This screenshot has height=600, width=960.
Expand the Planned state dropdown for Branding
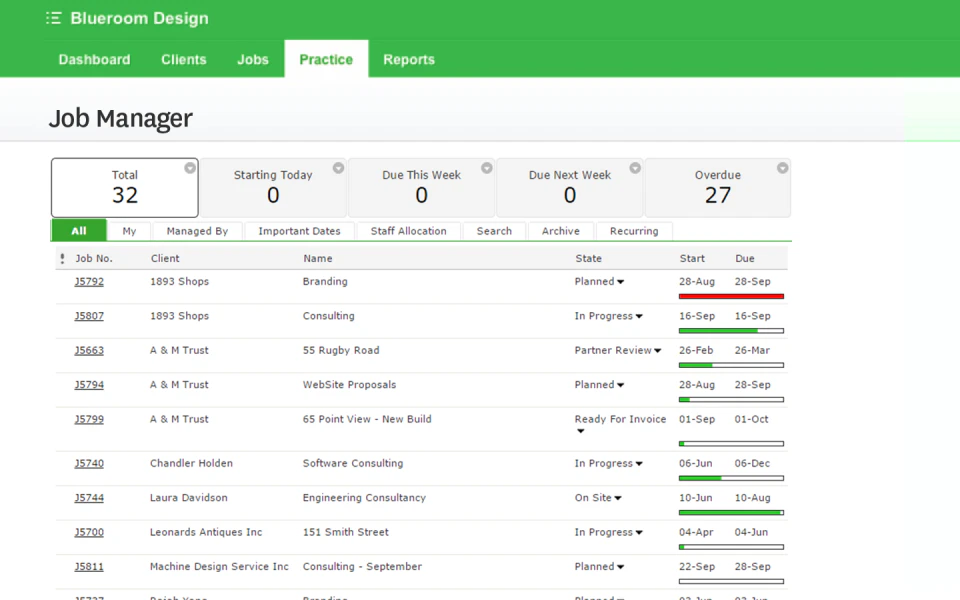click(620, 281)
